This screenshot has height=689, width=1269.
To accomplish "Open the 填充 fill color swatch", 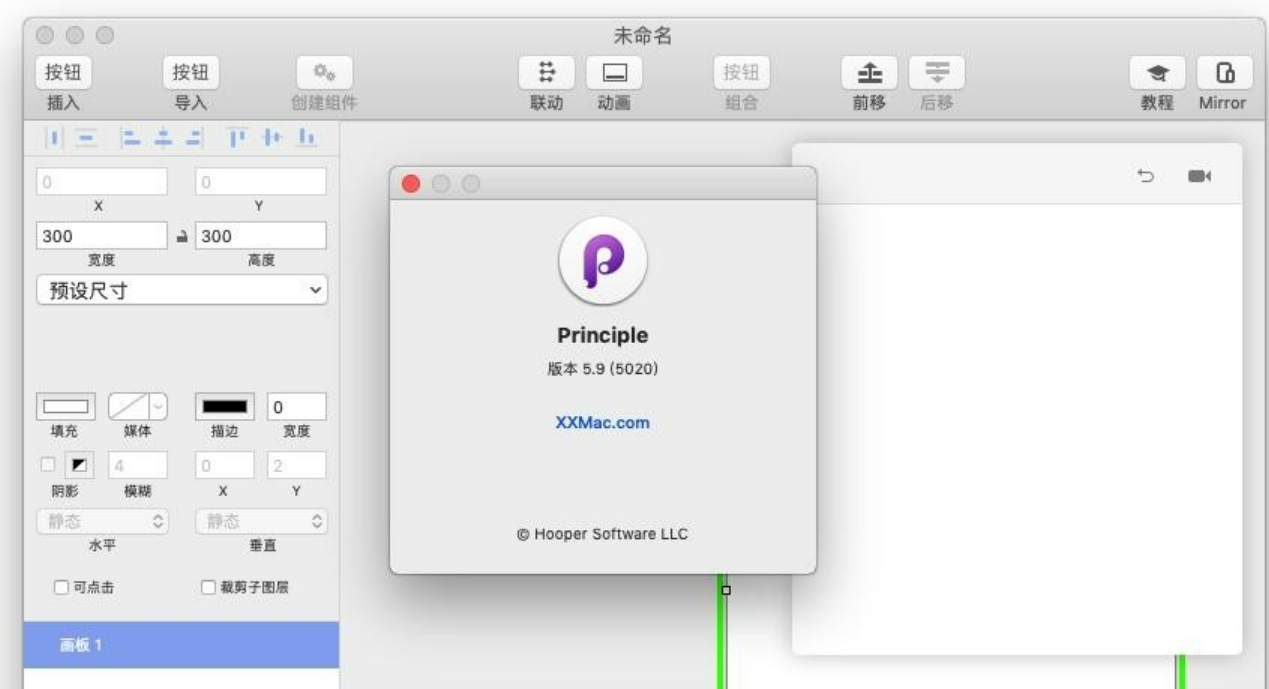I will 66,407.
